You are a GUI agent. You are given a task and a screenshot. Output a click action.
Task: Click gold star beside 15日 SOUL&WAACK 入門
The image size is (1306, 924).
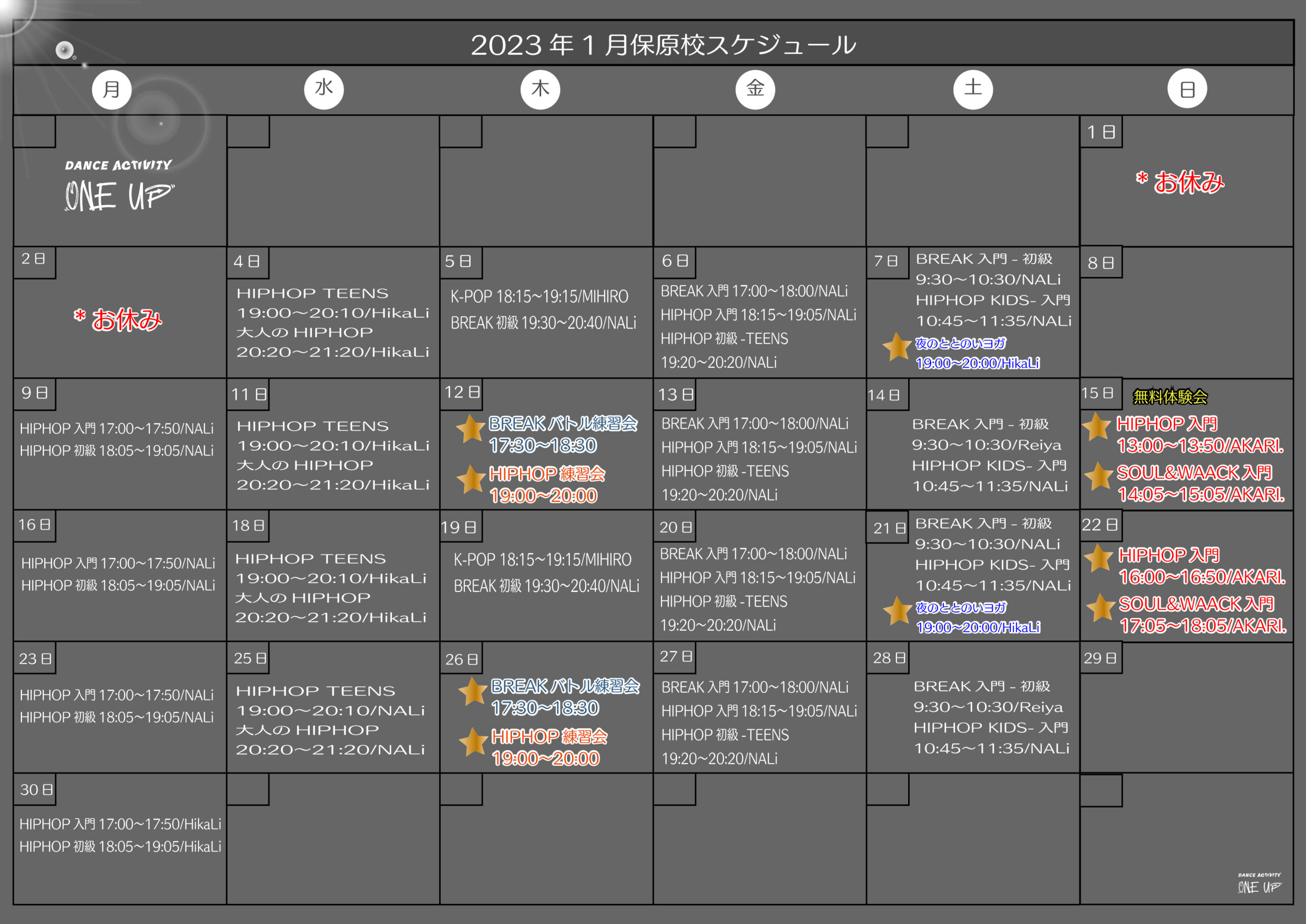point(1098,476)
